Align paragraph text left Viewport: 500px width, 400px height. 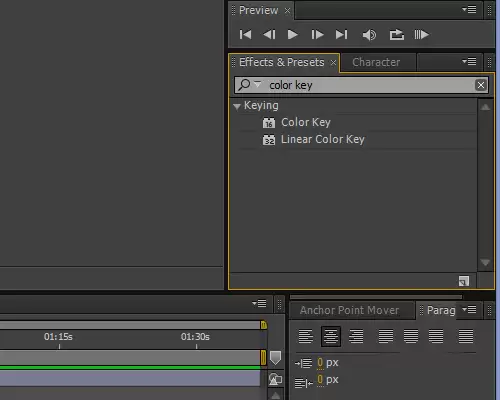click(305, 336)
